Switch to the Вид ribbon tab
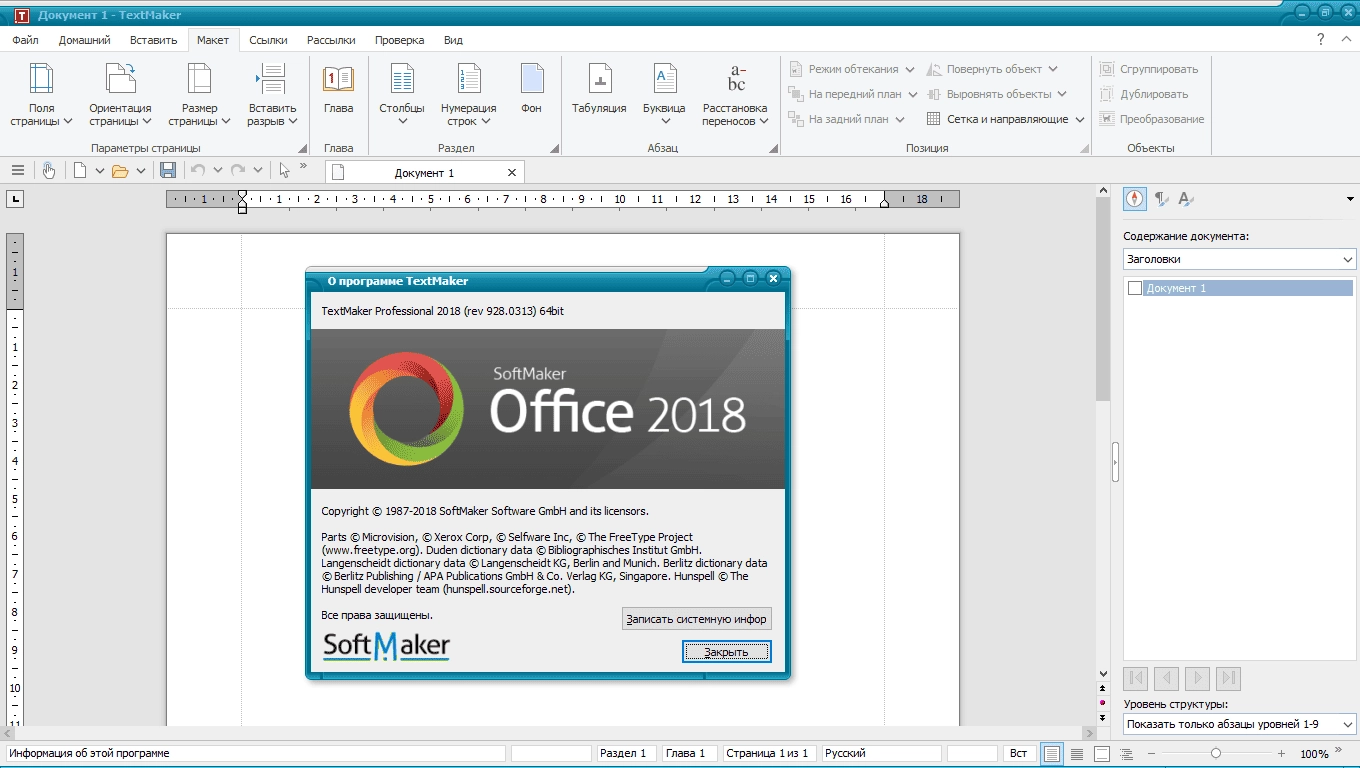 point(453,40)
